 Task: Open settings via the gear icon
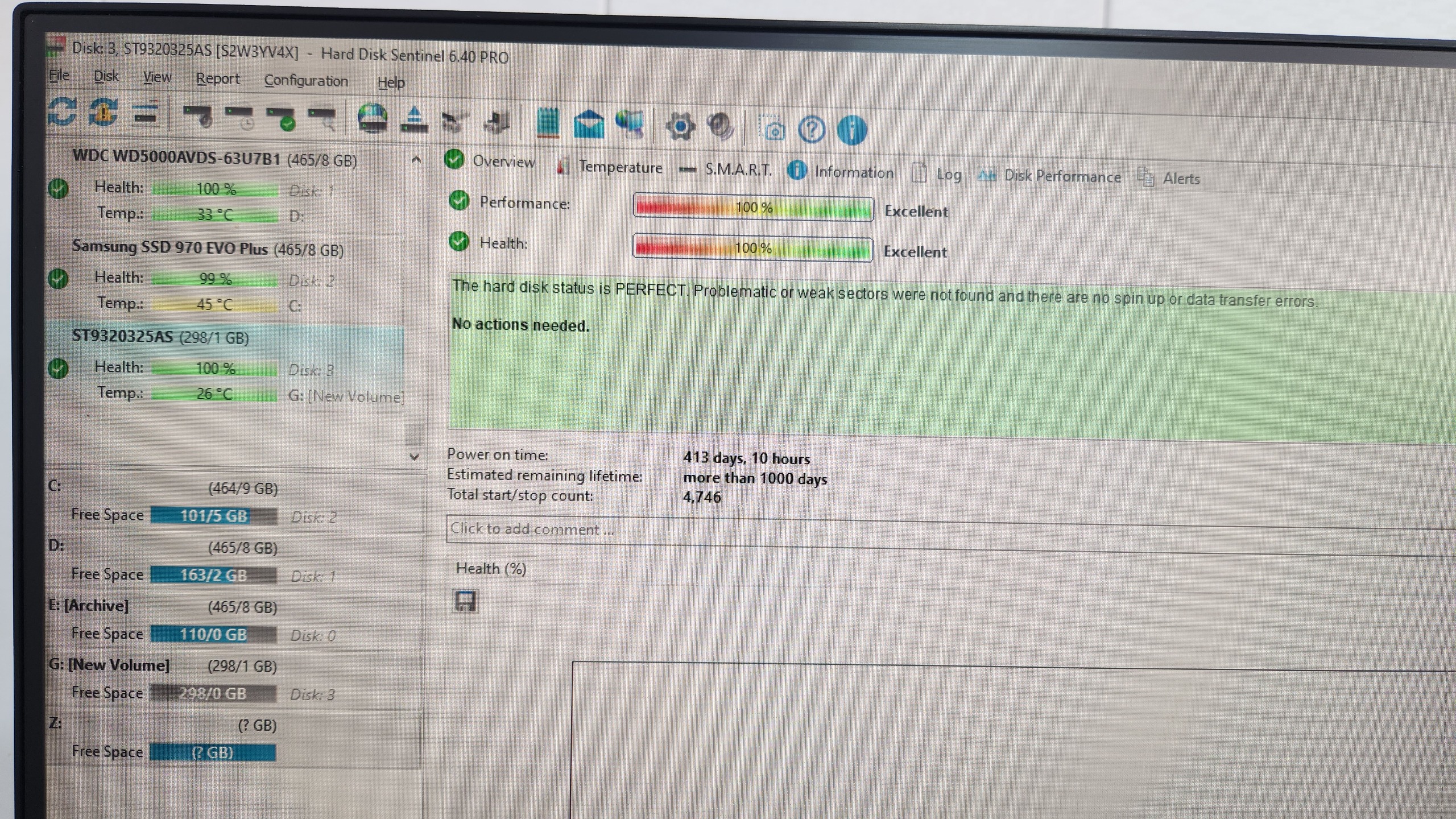(680, 126)
